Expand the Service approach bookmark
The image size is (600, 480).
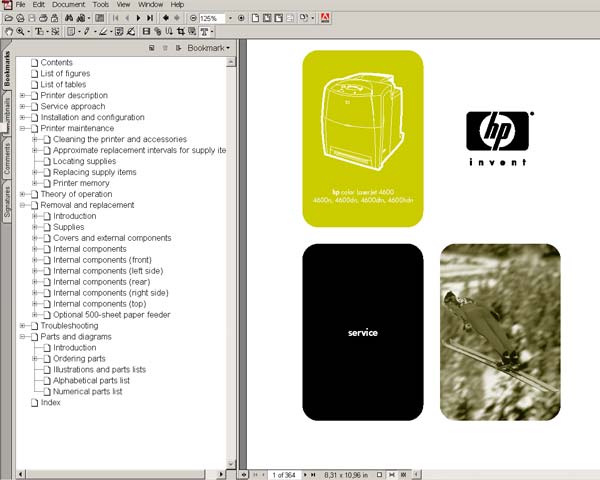22,106
